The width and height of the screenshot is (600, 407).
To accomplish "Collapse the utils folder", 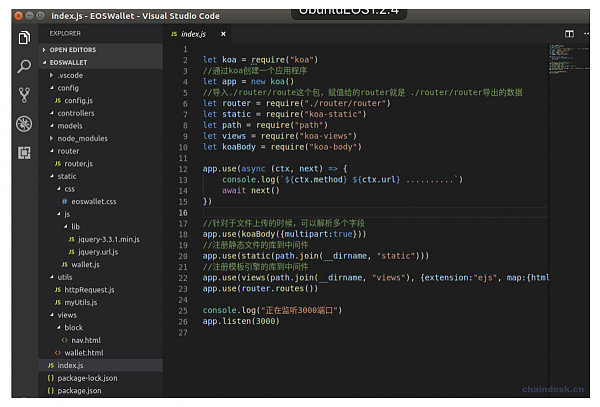I will pos(101,277).
